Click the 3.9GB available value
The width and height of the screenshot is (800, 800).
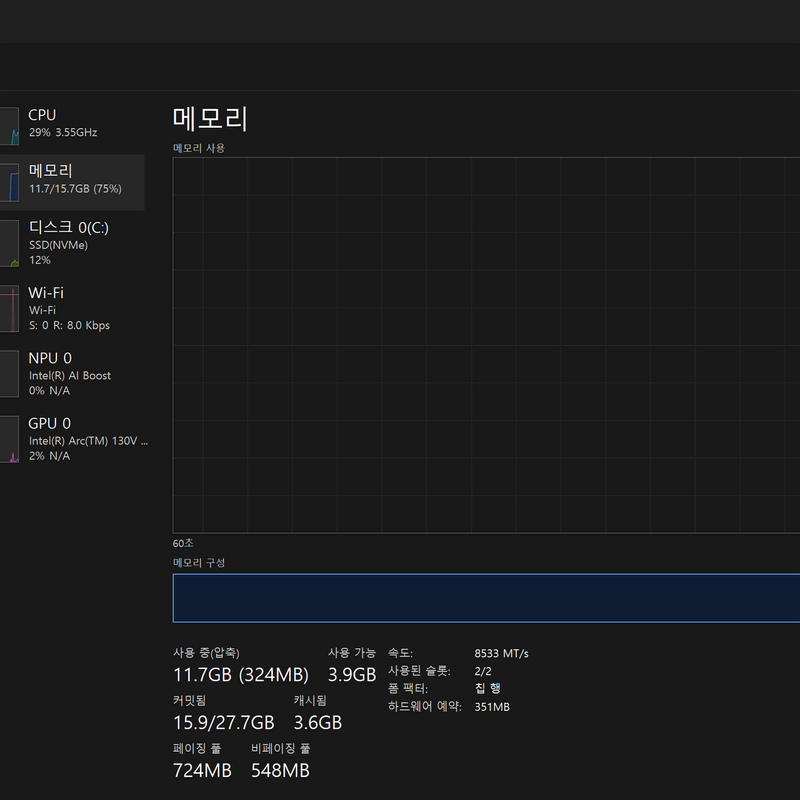[x=352, y=675]
